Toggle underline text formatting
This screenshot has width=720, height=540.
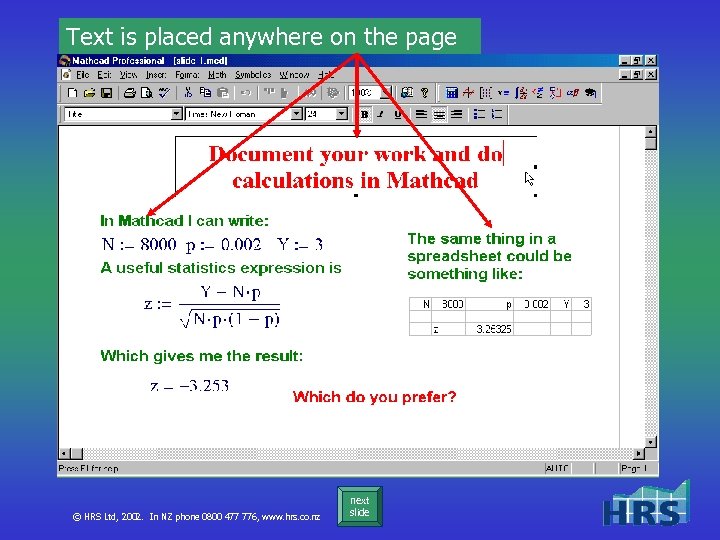tap(398, 114)
